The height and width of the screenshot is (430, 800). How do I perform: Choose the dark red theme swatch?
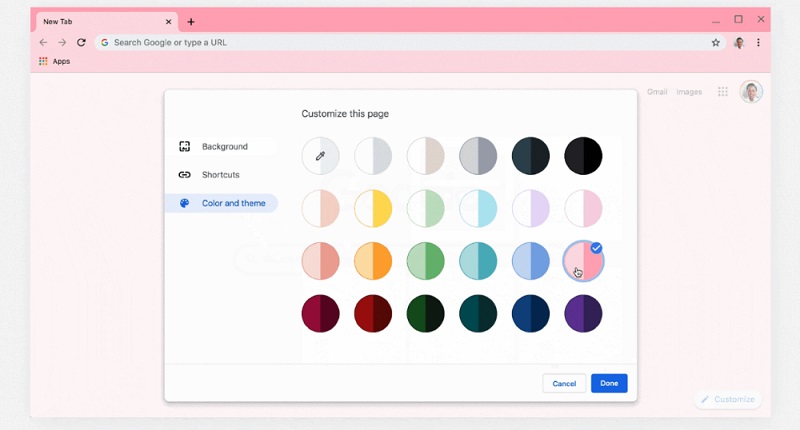coord(373,314)
